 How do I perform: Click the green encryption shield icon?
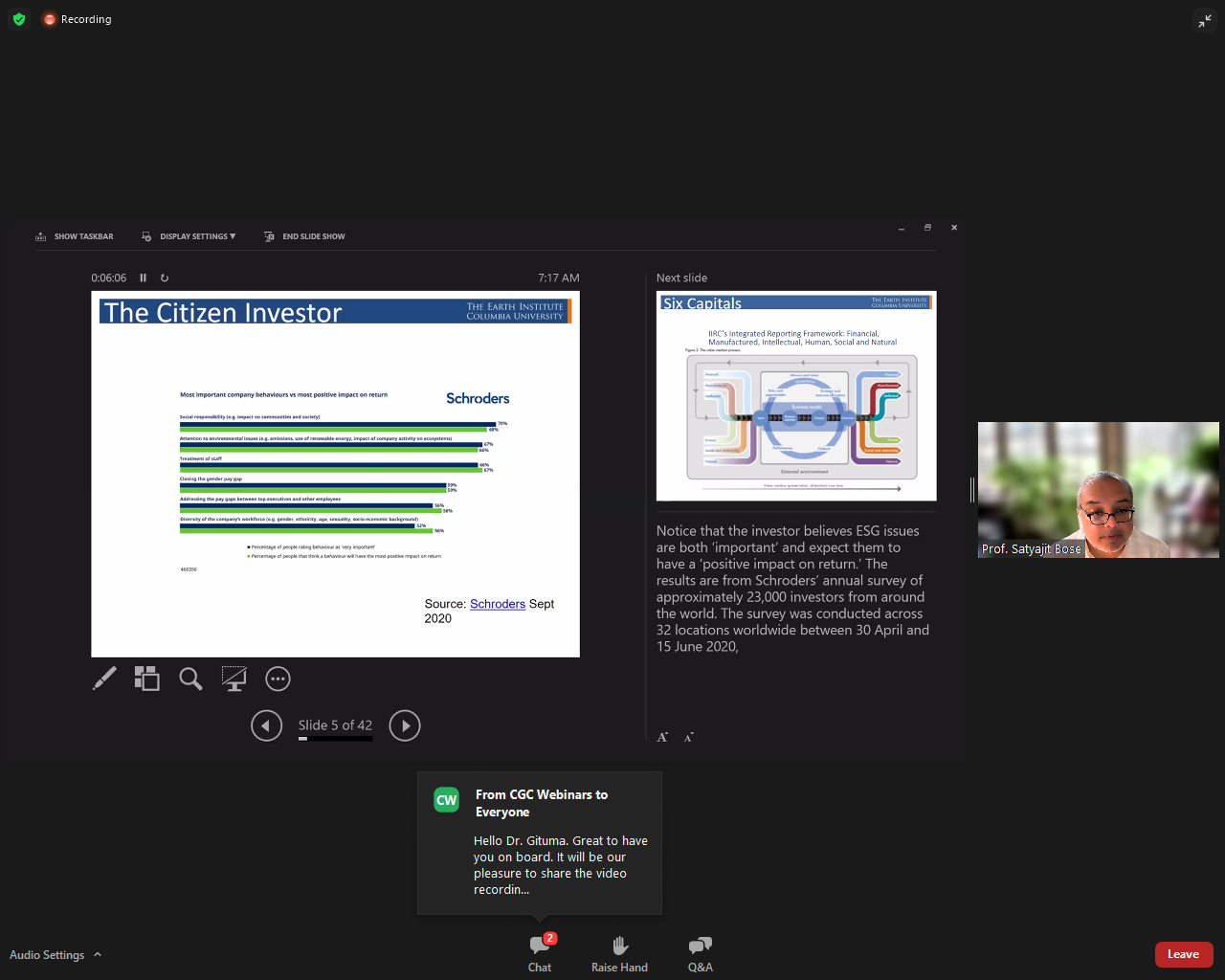pyautogui.click(x=19, y=19)
